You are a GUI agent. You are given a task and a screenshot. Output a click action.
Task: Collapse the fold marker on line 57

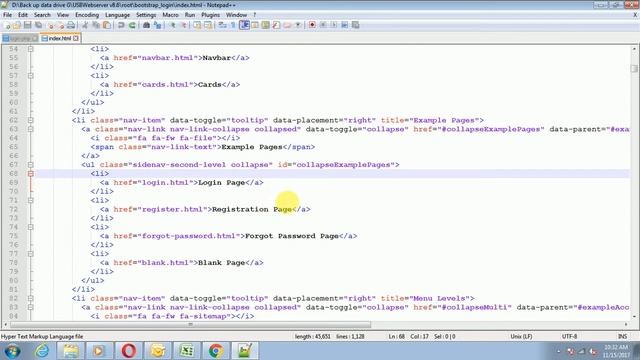(31, 76)
